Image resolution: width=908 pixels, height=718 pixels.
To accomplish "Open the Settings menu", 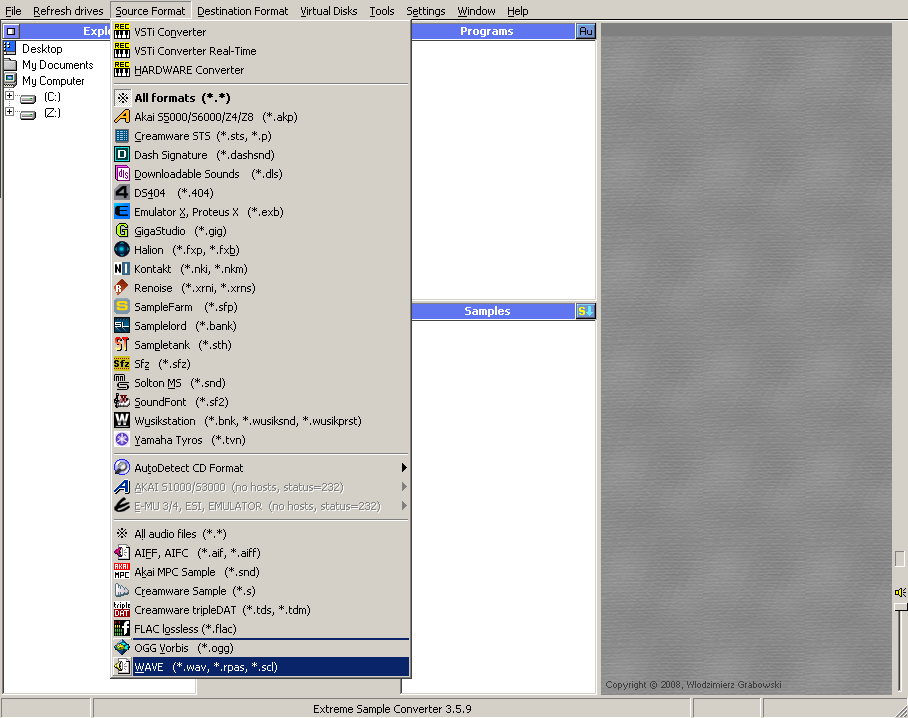I will click(x=426, y=11).
